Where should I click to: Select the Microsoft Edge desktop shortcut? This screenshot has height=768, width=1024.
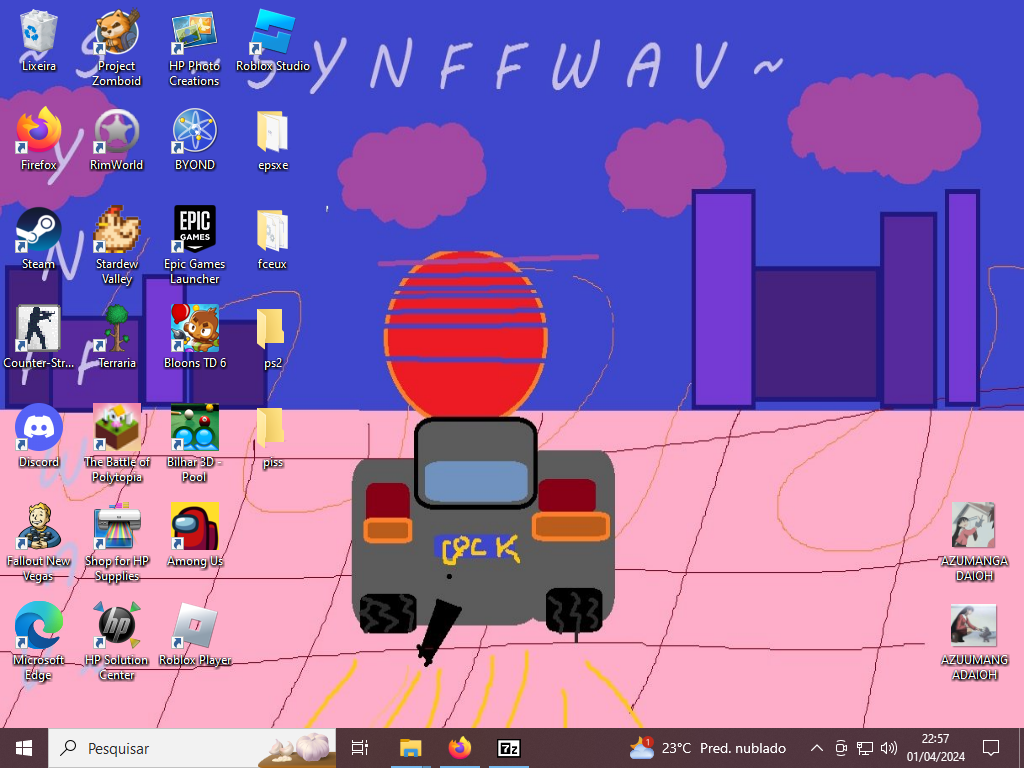coord(39,642)
